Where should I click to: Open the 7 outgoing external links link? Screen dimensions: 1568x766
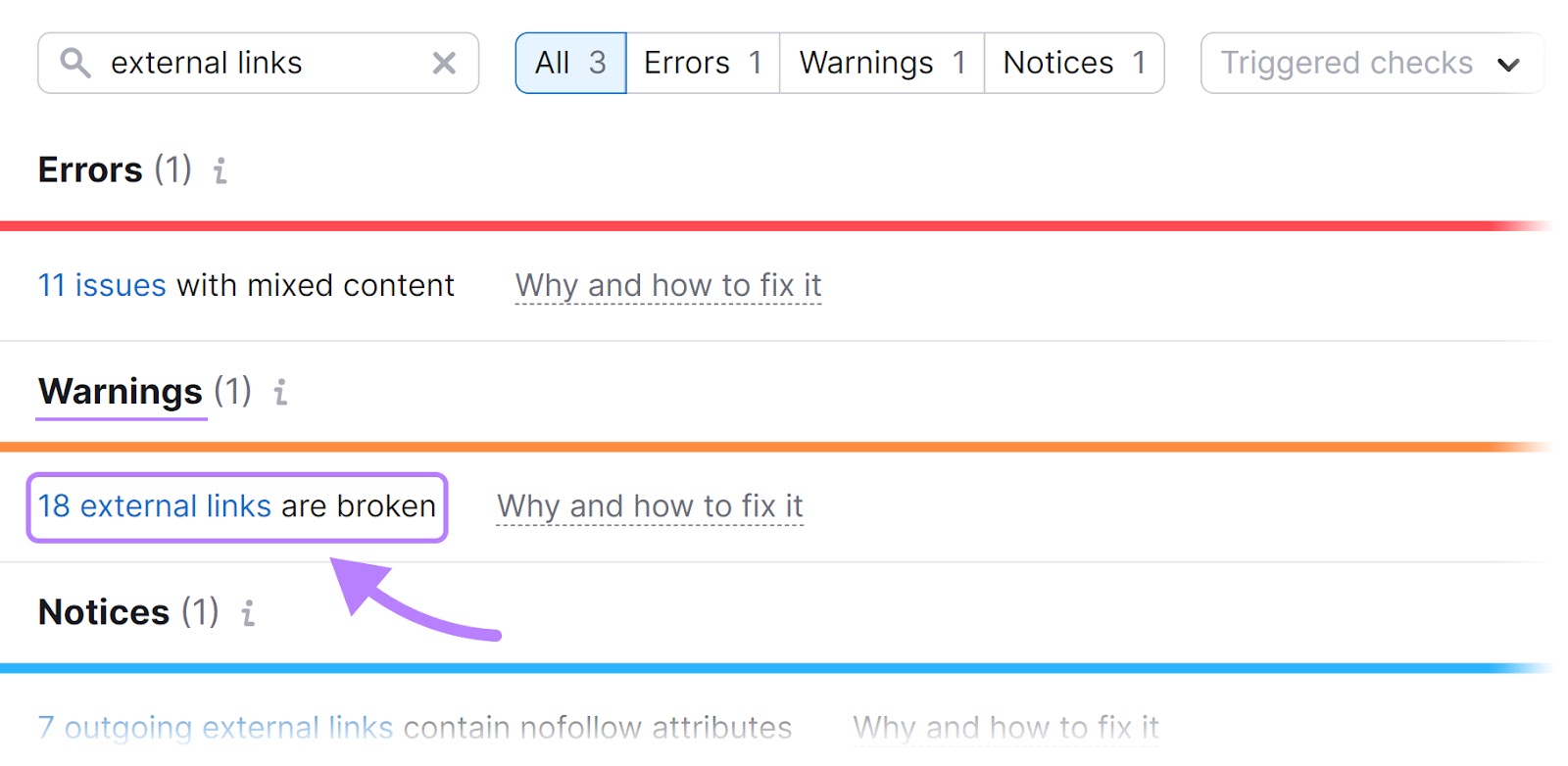point(215,727)
